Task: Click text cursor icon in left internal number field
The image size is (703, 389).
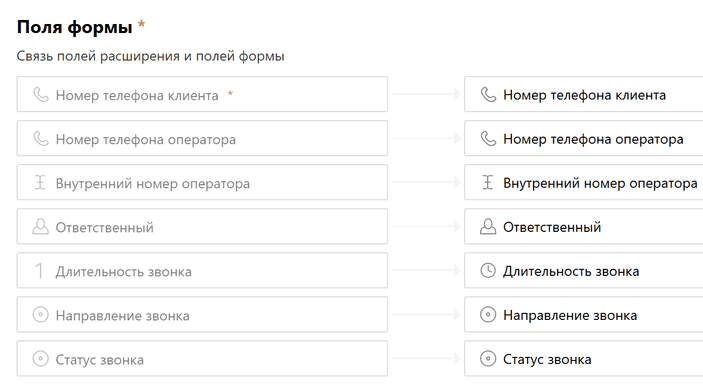Action: click(40, 182)
